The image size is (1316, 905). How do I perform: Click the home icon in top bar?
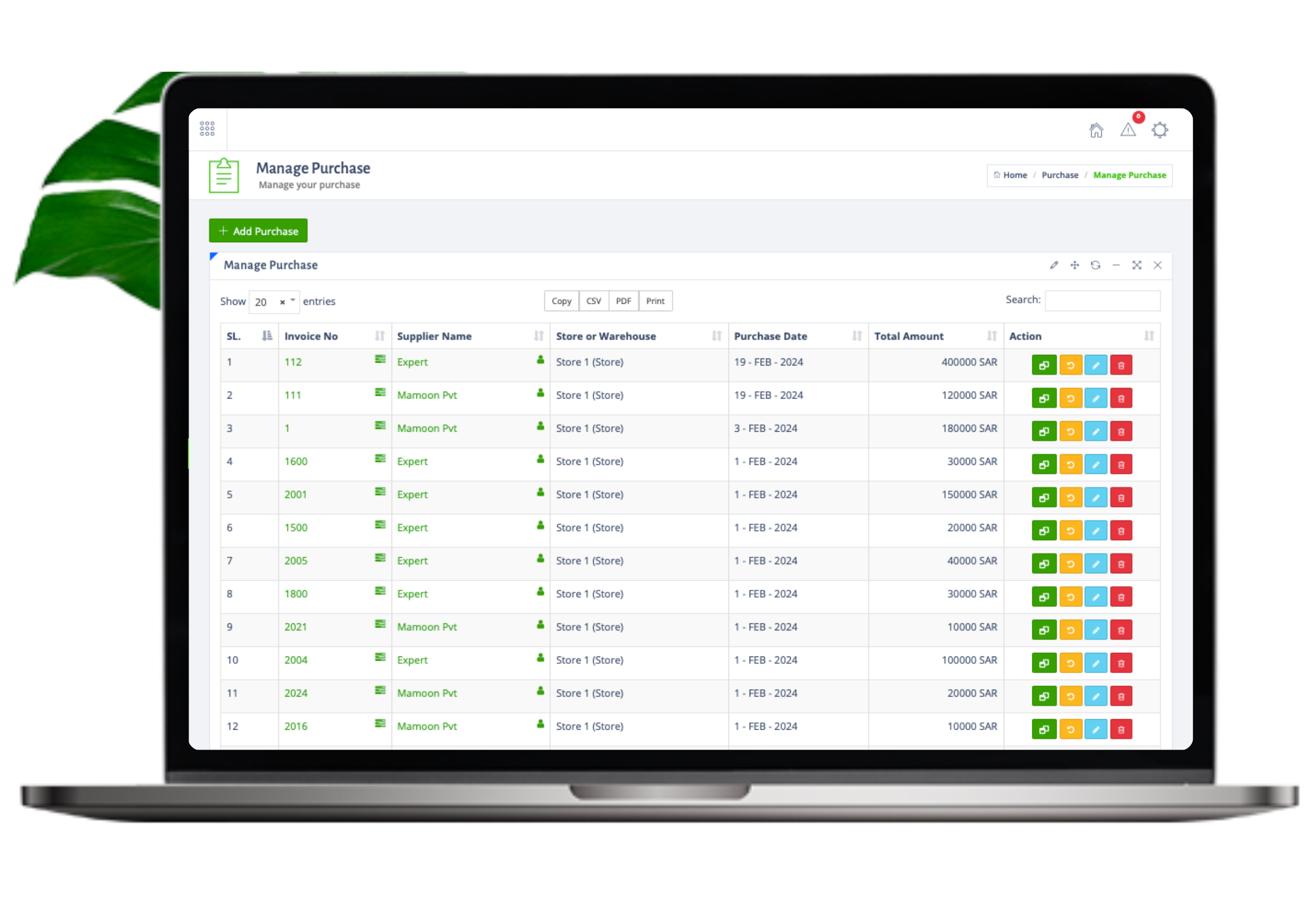click(x=1095, y=131)
